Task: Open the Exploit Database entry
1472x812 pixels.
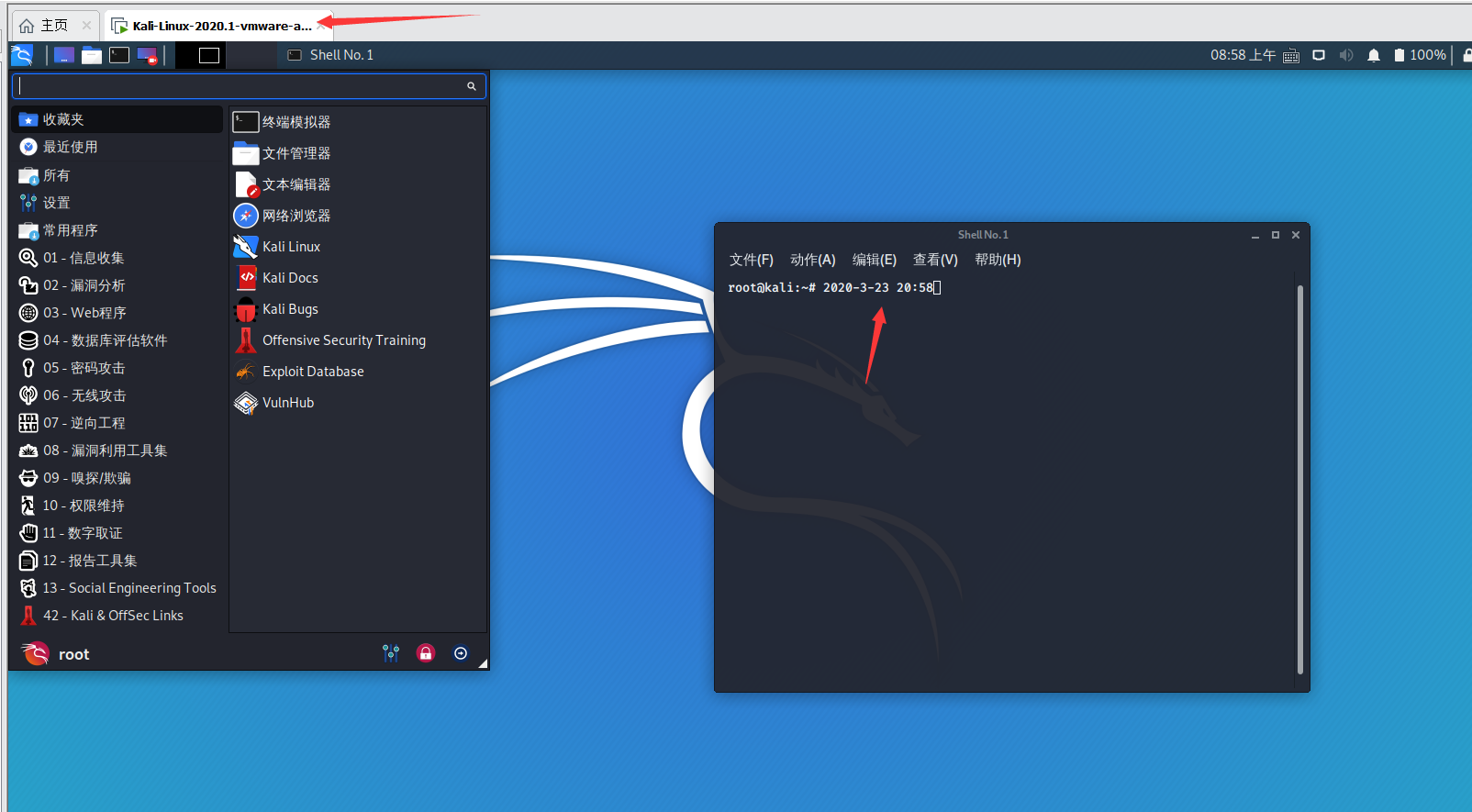Action: 357,372
